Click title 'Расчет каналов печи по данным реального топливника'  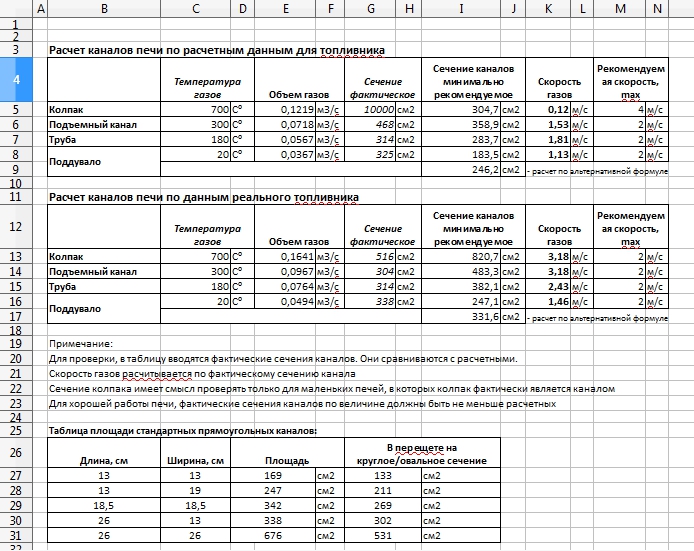204,197
